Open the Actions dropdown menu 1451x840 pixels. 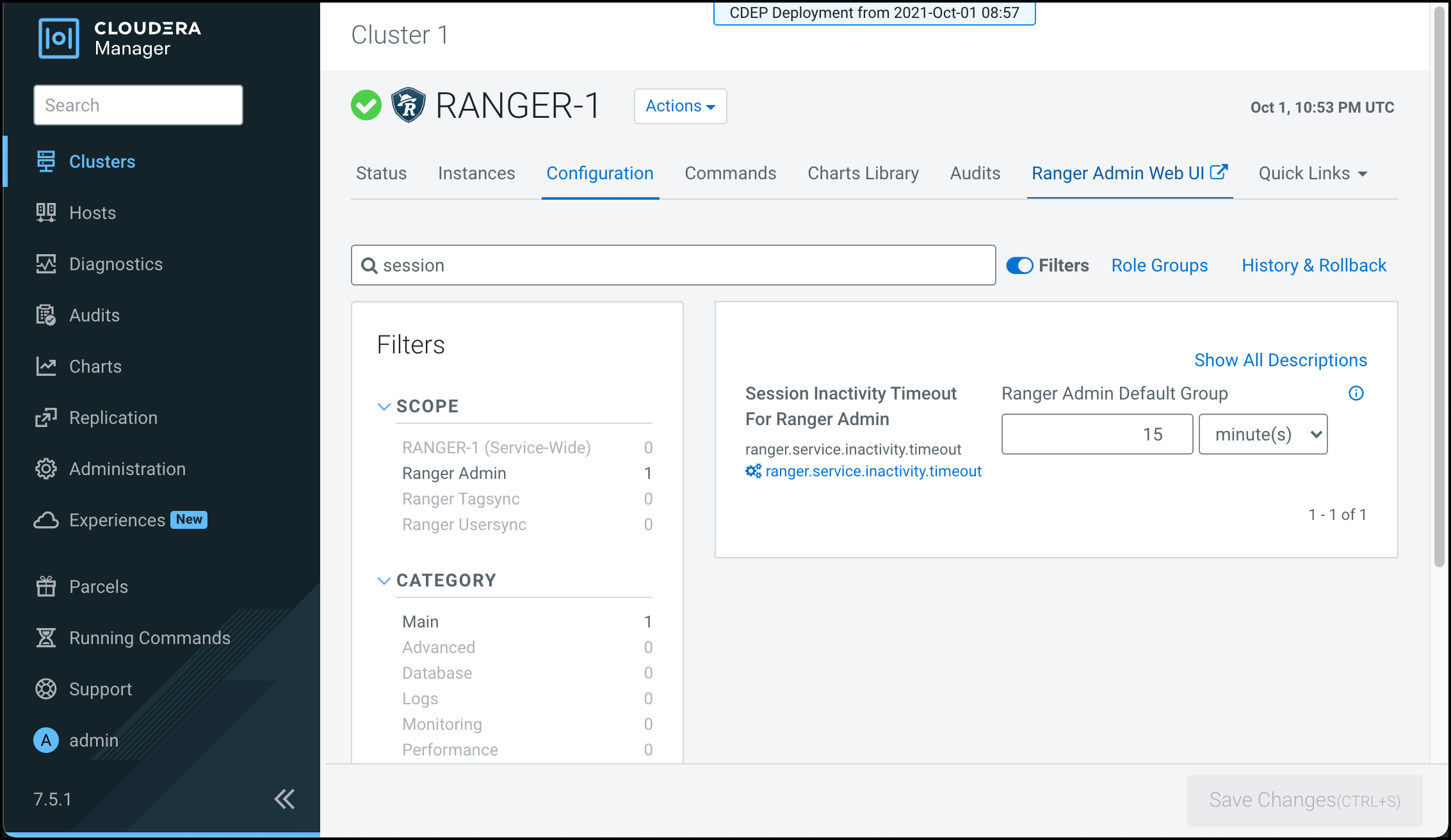[679, 106]
